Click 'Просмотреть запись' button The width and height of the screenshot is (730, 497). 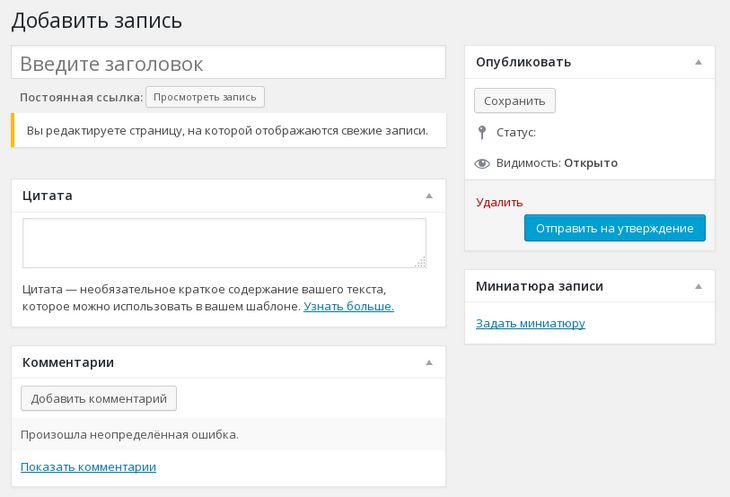point(205,97)
